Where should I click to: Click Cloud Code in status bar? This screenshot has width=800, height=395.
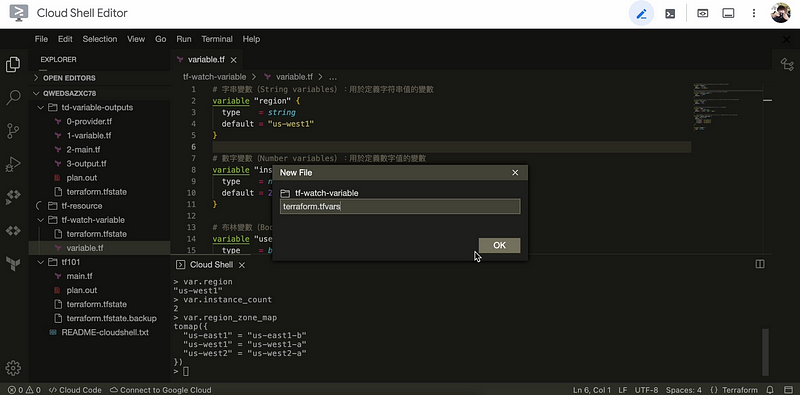(x=75, y=390)
